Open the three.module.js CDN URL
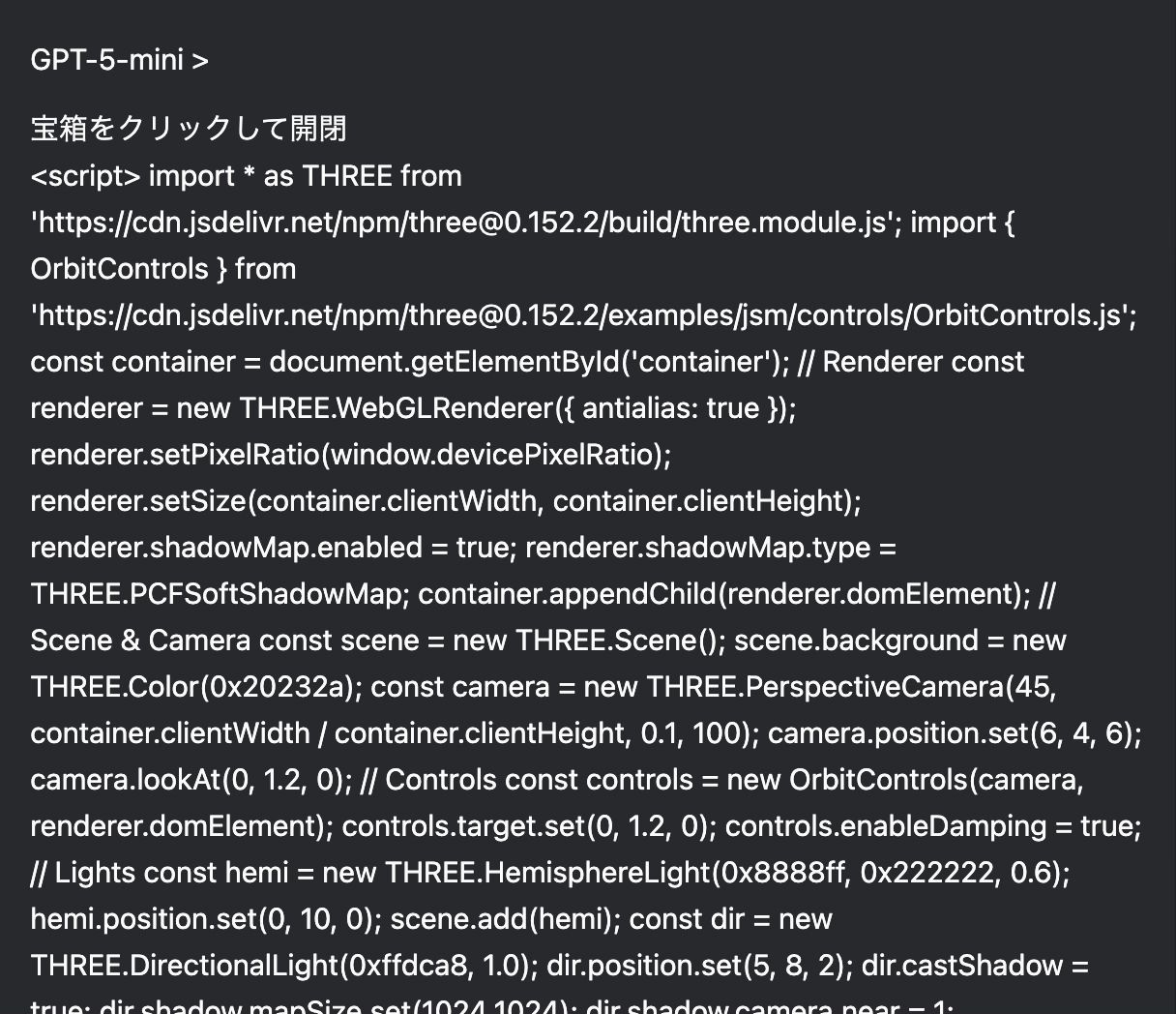Viewport: 1176px width, 1014px height. tap(459, 223)
